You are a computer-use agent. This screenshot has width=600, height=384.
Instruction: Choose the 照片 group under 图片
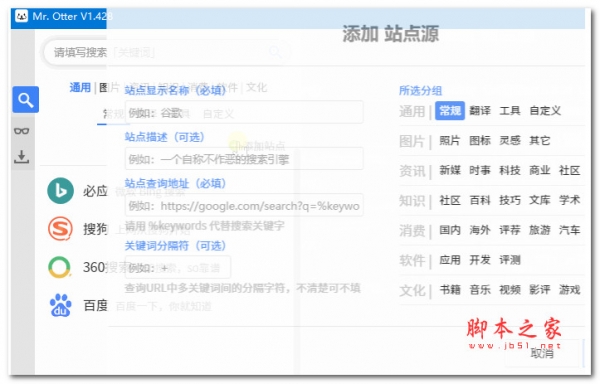pos(450,141)
